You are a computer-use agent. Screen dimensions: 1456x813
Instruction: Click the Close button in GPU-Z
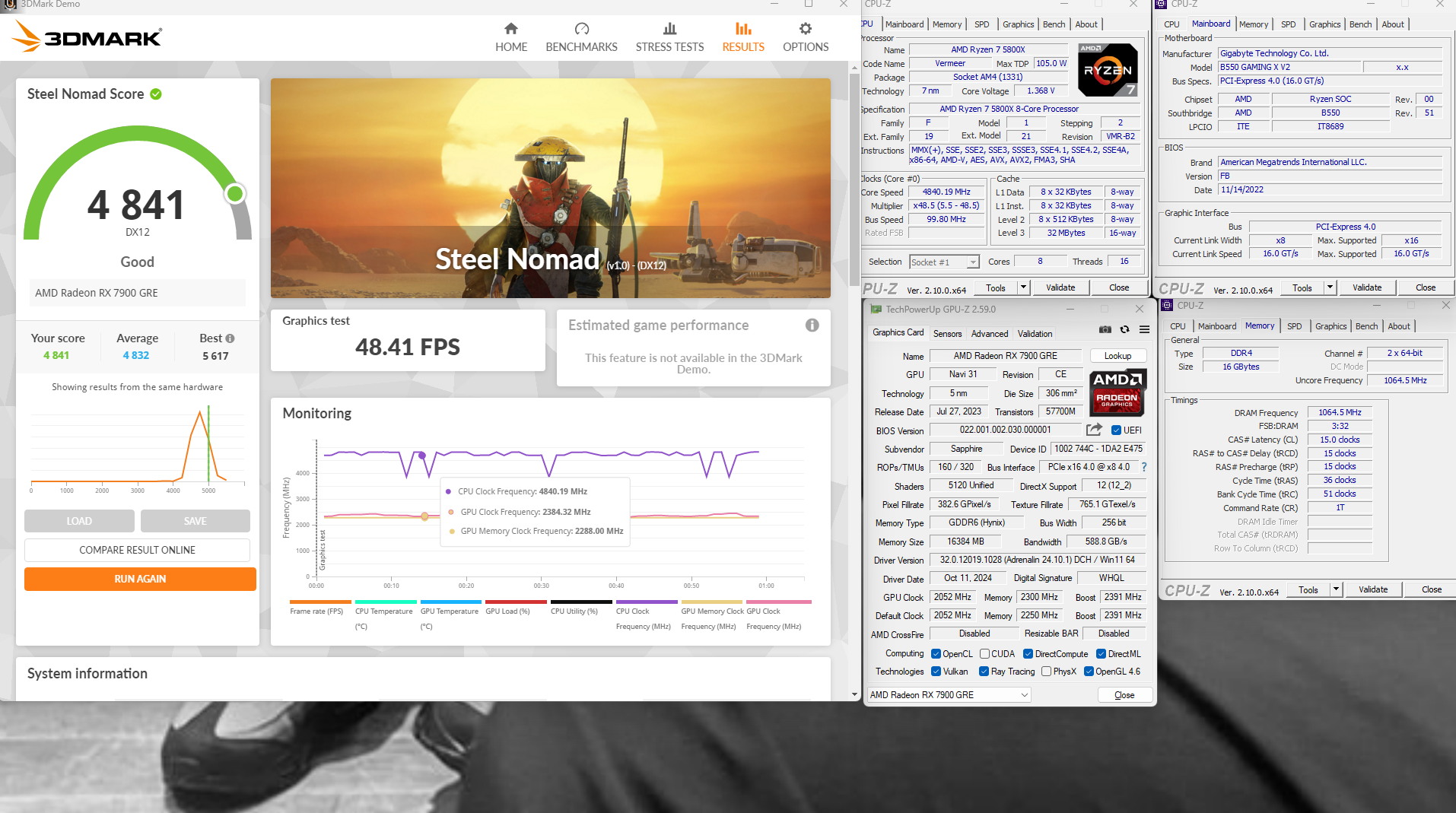click(x=1124, y=695)
